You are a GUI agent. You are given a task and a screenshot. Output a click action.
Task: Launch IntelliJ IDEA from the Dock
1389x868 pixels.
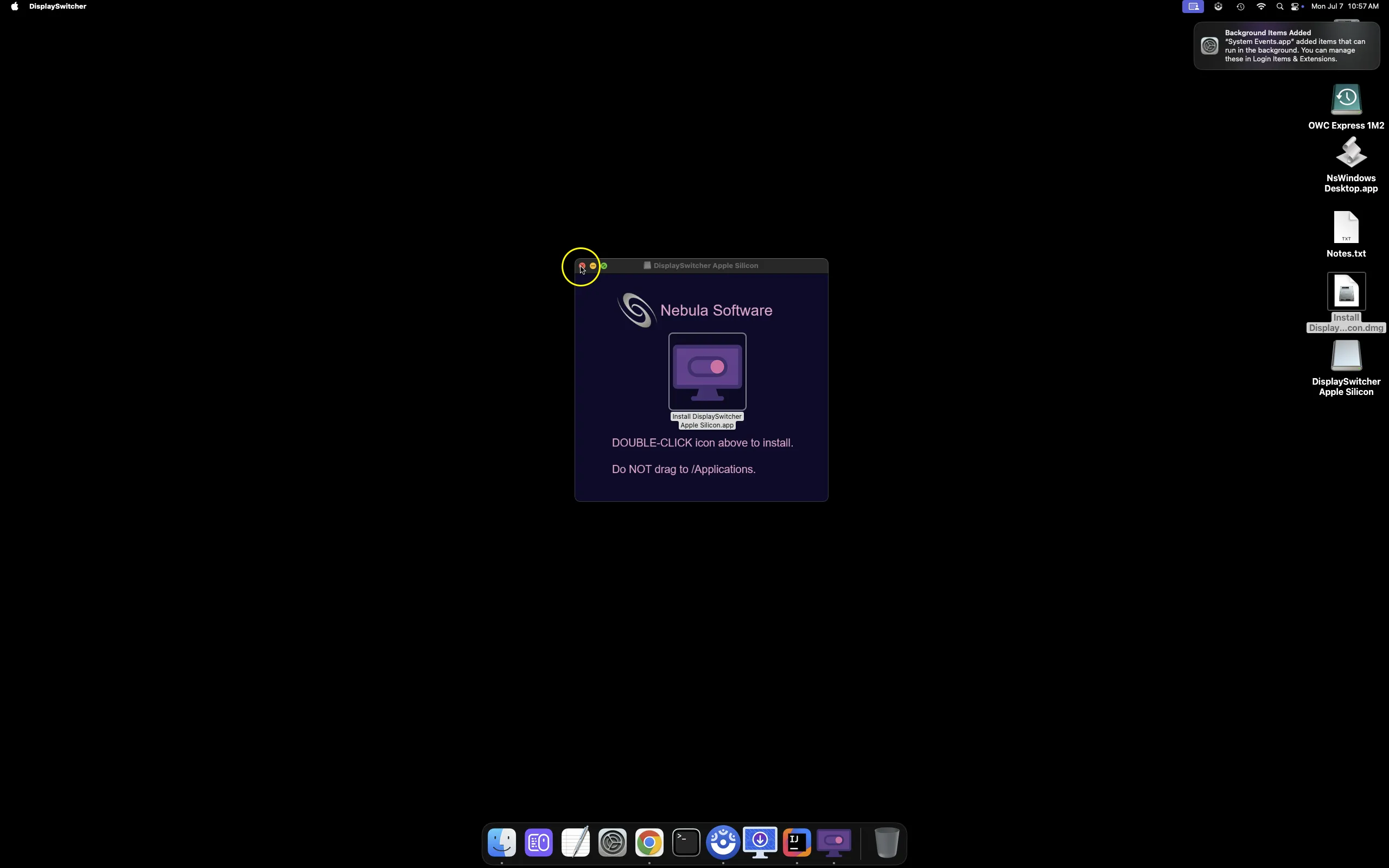pos(797,843)
